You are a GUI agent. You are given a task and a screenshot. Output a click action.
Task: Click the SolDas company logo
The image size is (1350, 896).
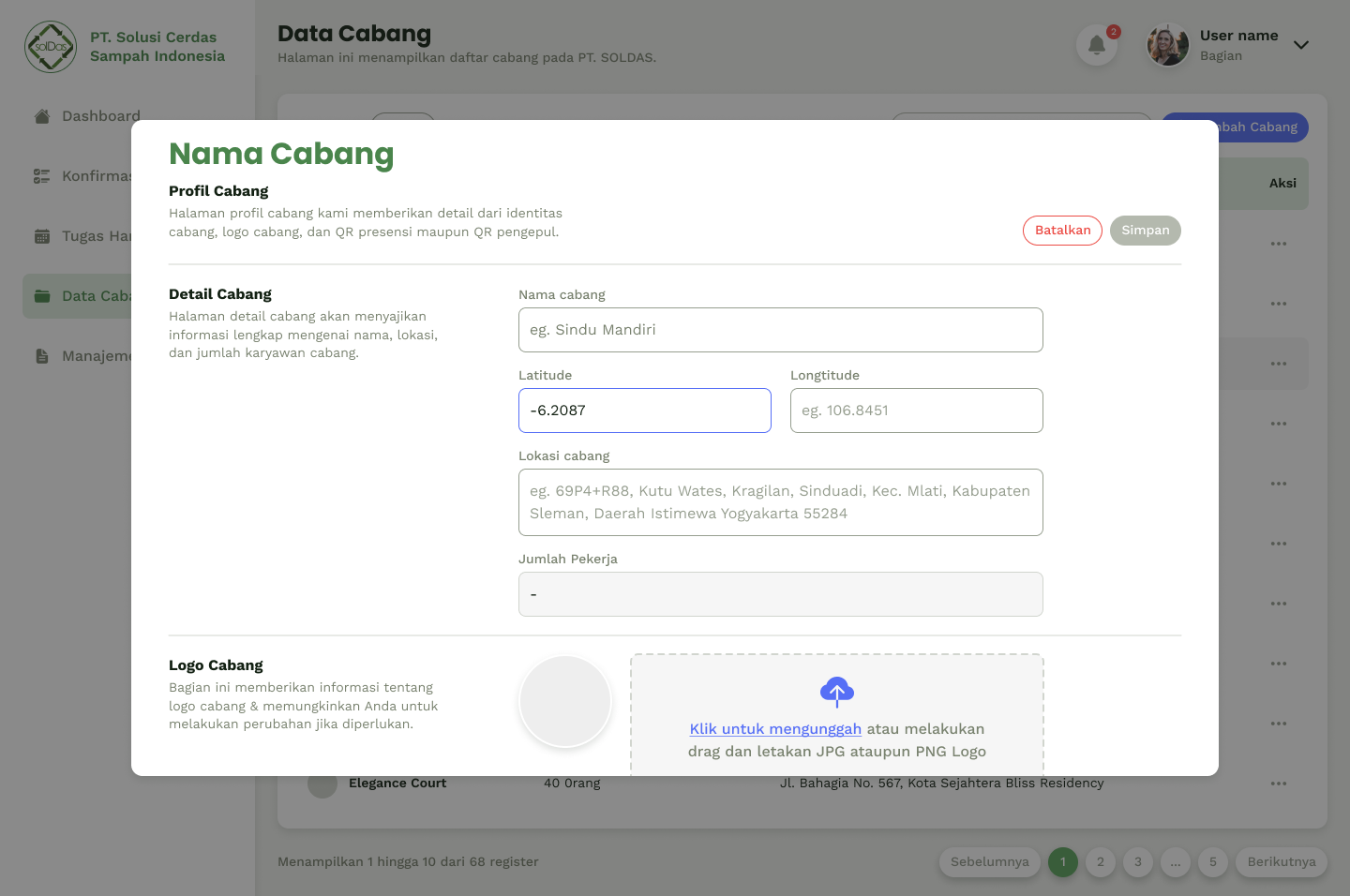click(x=51, y=47)
